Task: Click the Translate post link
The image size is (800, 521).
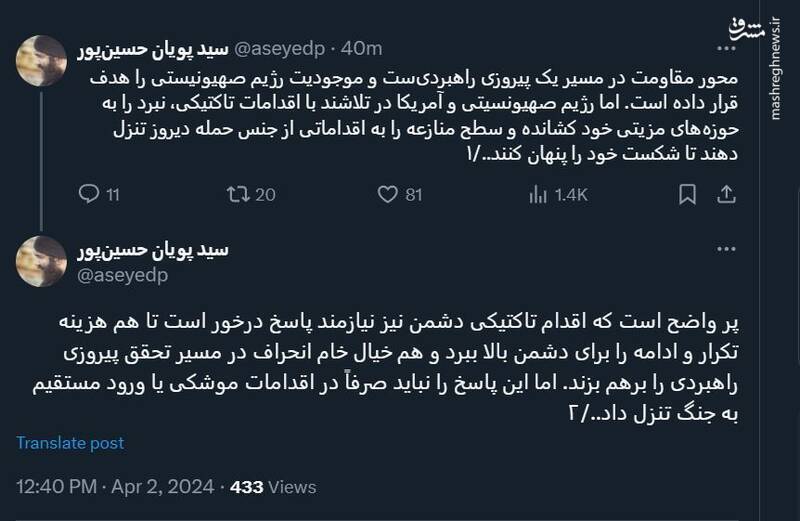Action: (x=70, y=443)
